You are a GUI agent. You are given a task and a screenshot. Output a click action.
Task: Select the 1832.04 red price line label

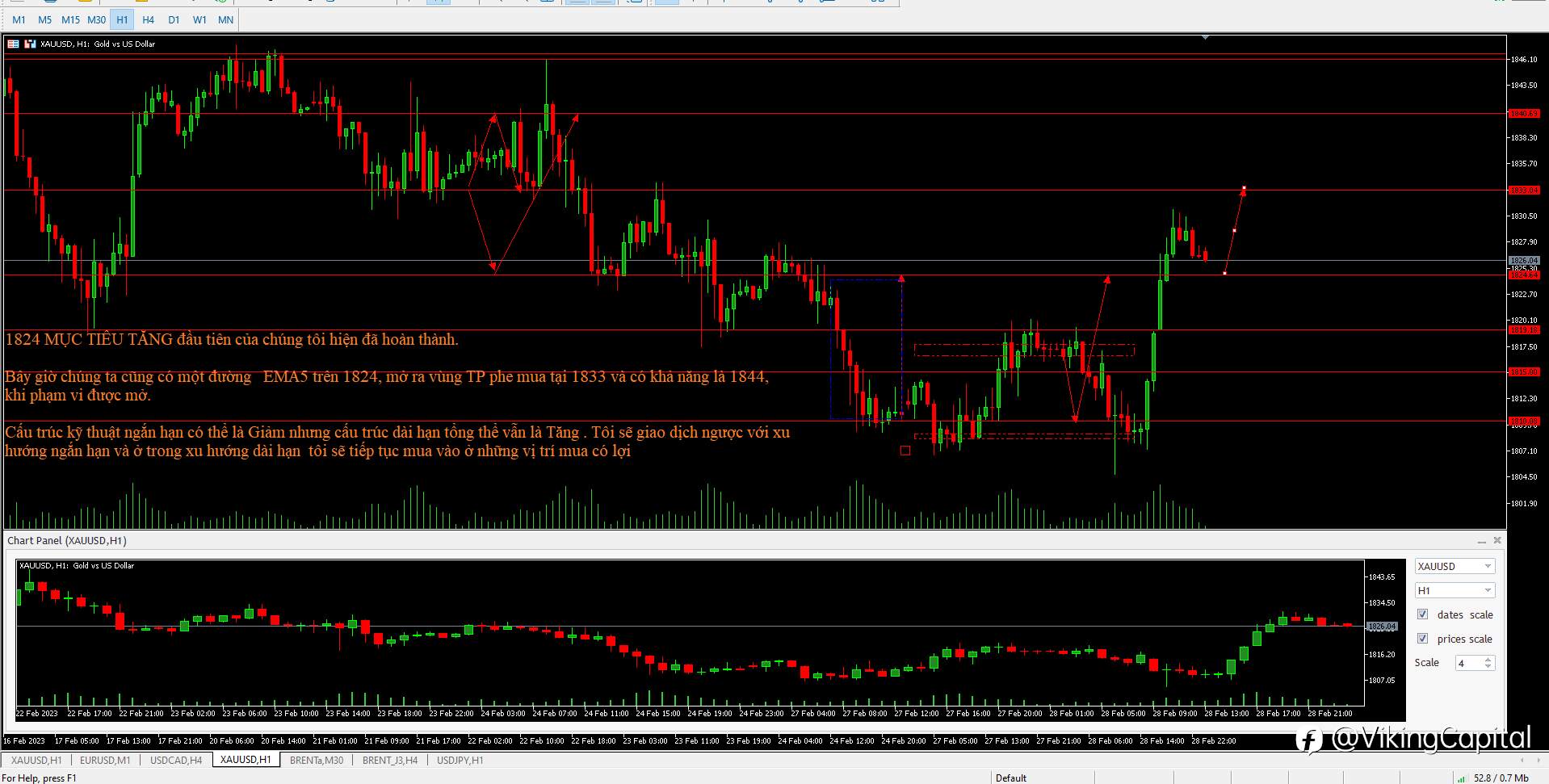click(x=1524, y=191)
